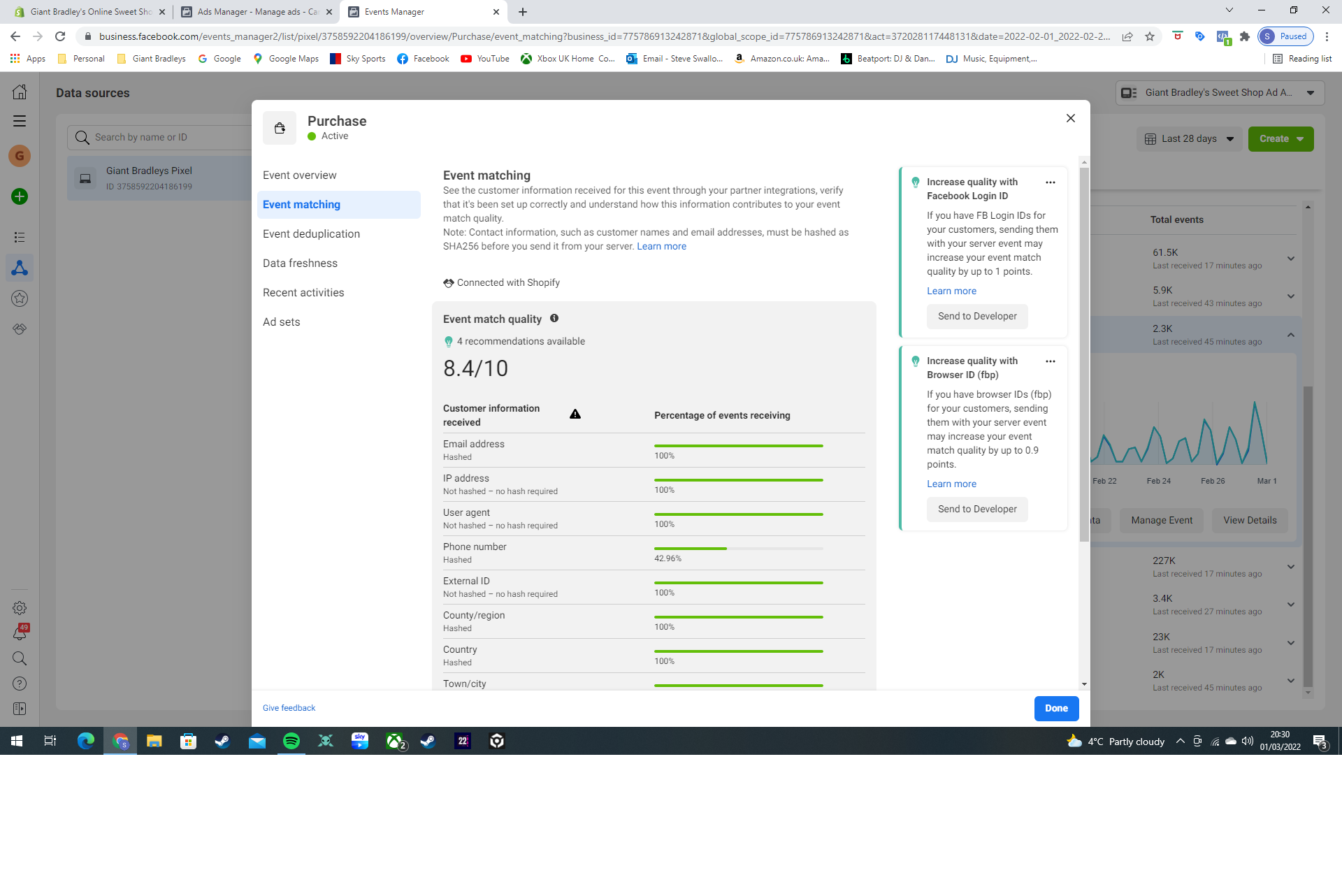This screenshot has width=1342, height=896.
Task: Open options menu for Browser ID recommendation
Action: (1050, 361)
